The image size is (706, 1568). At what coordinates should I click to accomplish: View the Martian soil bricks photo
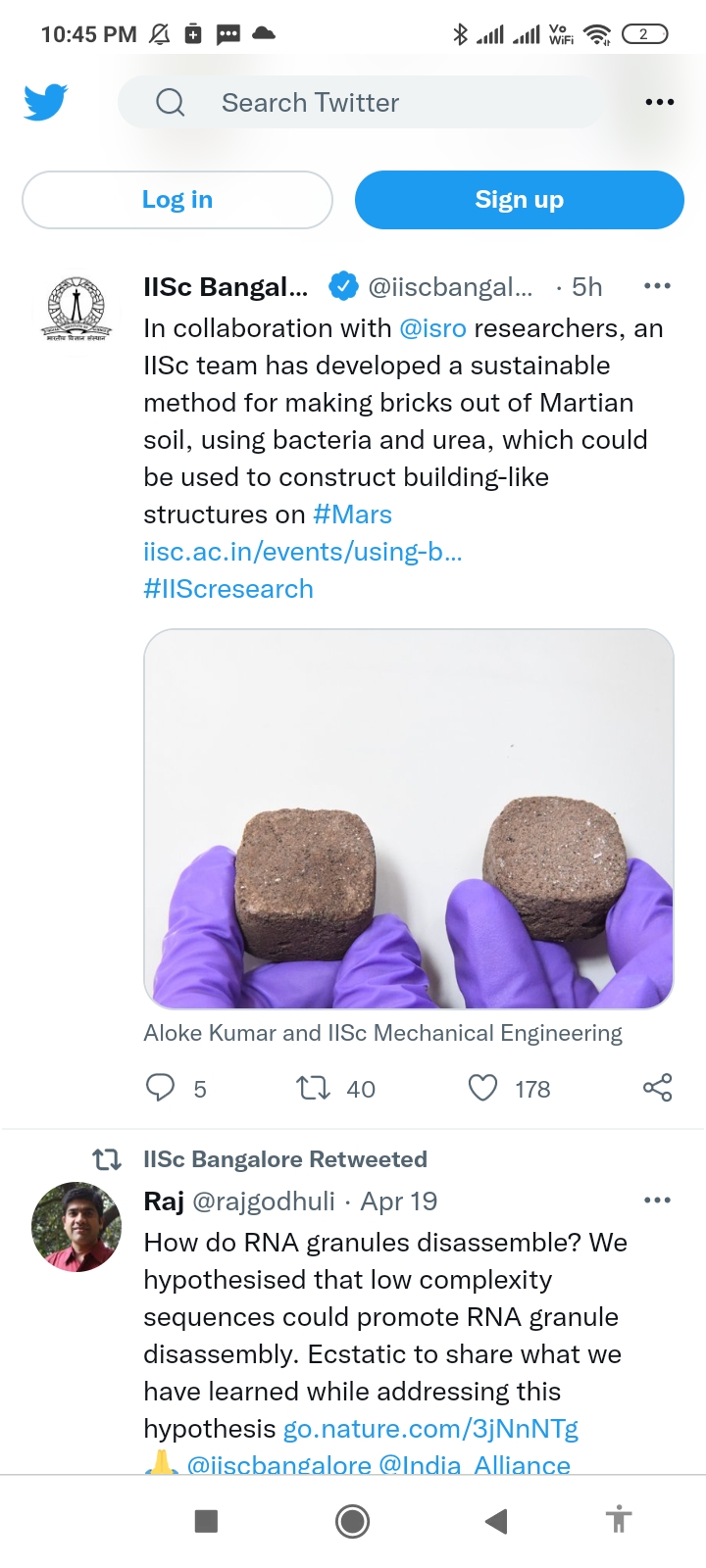(409, 819)
